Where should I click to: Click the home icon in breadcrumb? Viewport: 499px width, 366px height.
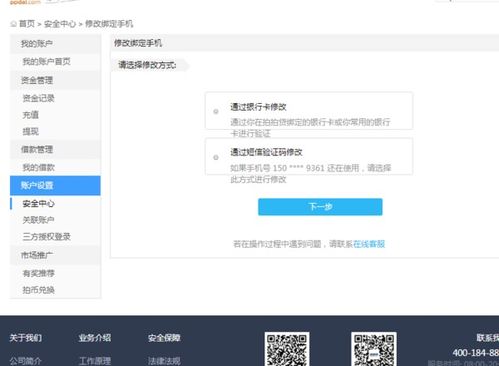13,24
